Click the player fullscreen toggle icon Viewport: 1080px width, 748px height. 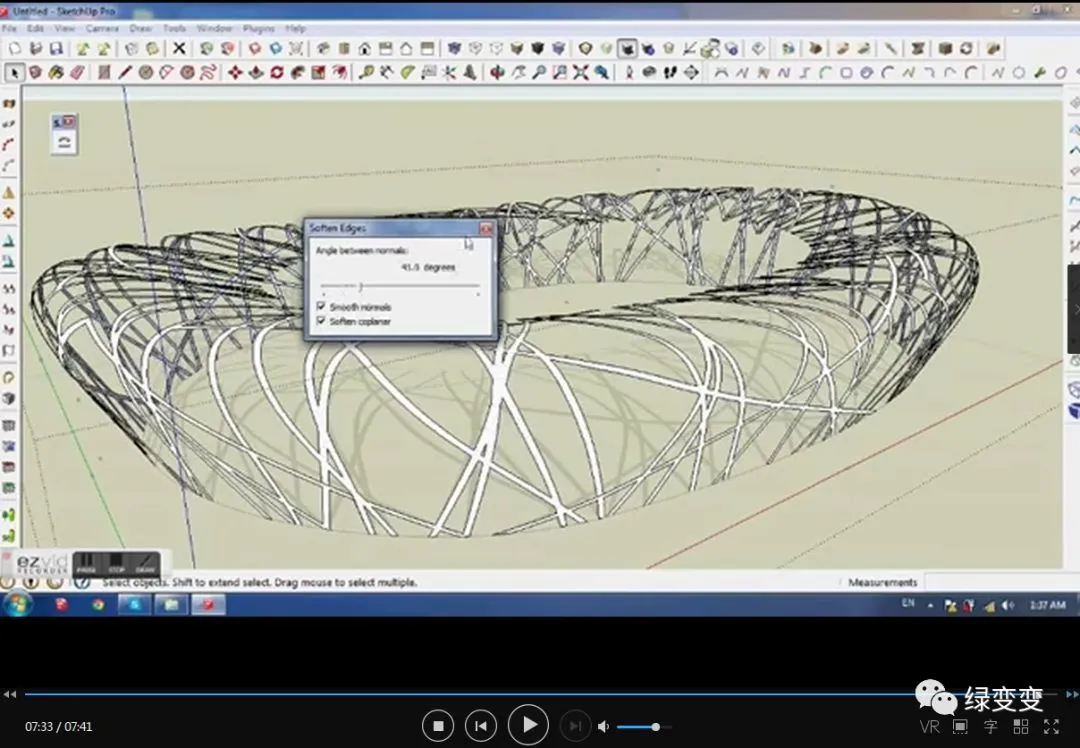[1051, 726]
